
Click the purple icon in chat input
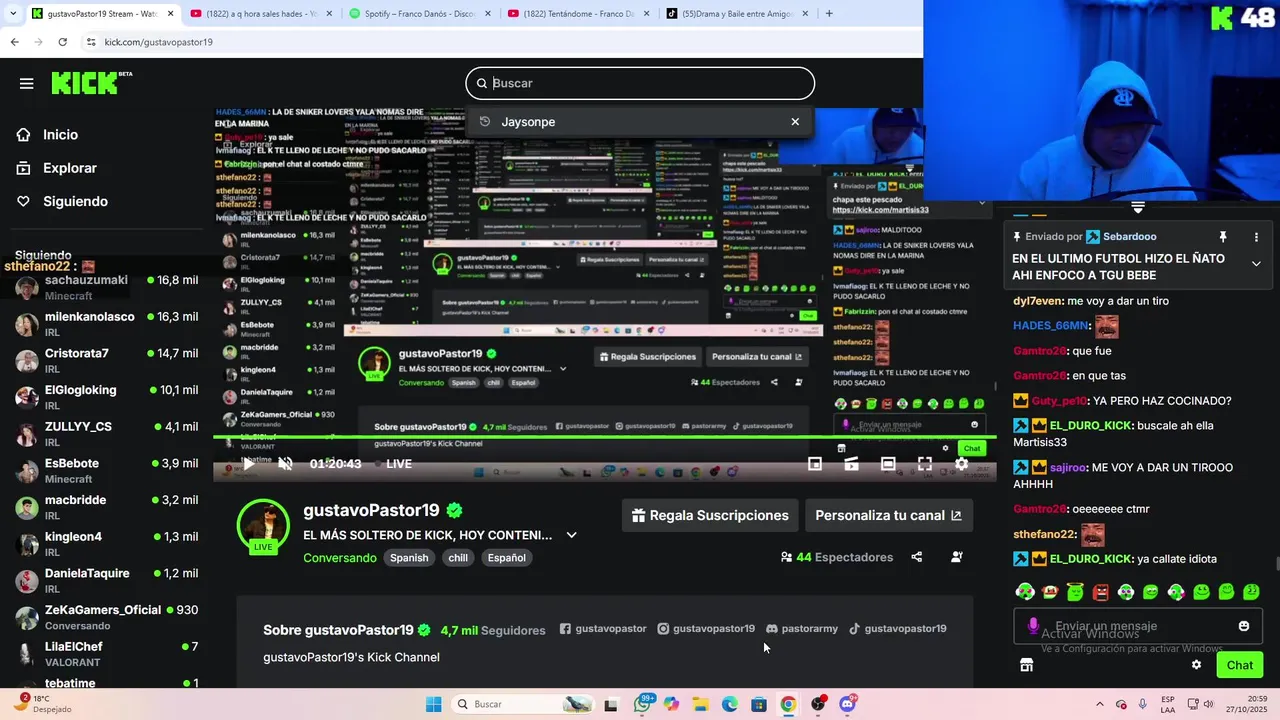[1033, 626]
